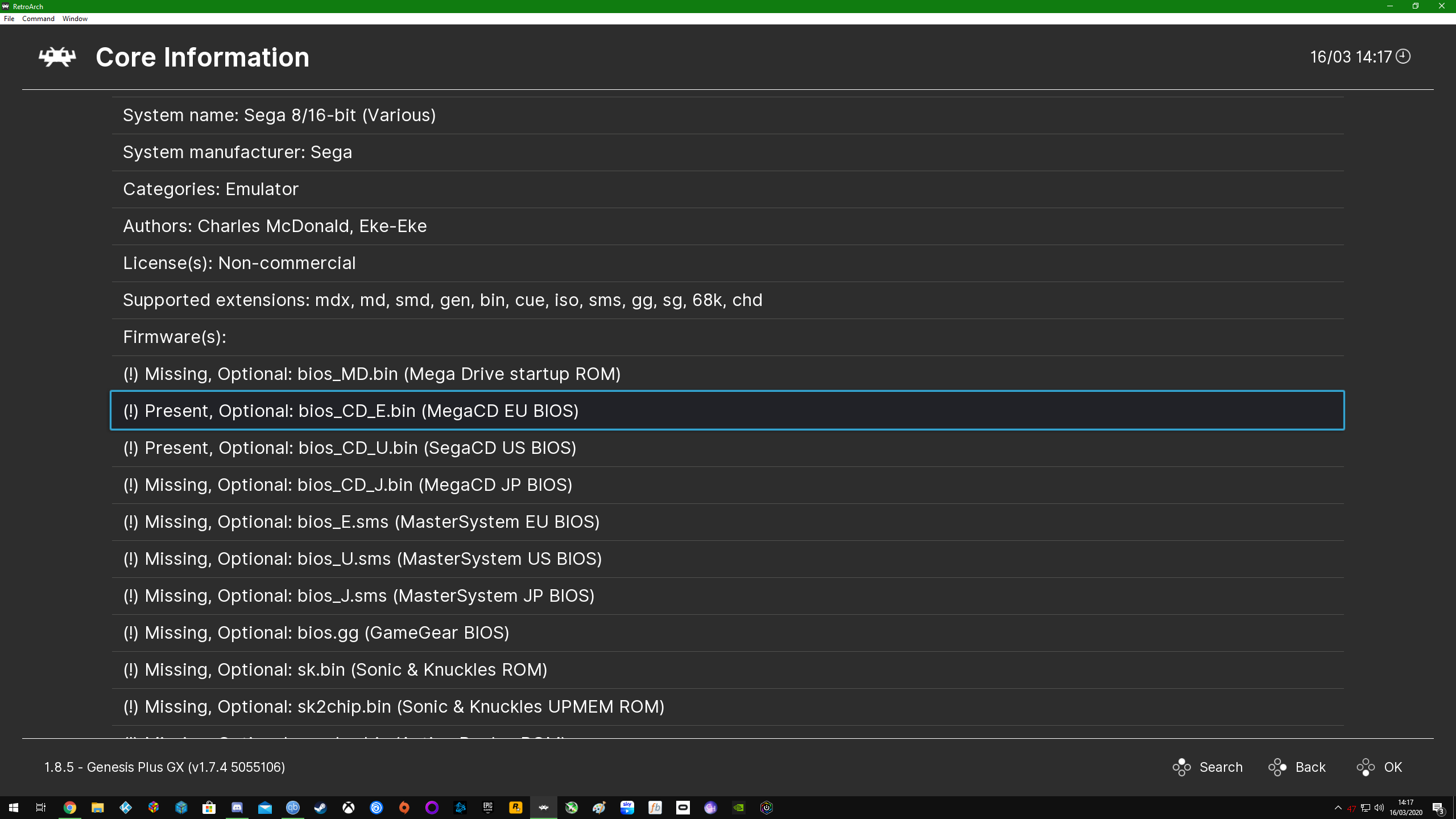
Task: Click the OK button in footer
Action: tap(1379, 767)
